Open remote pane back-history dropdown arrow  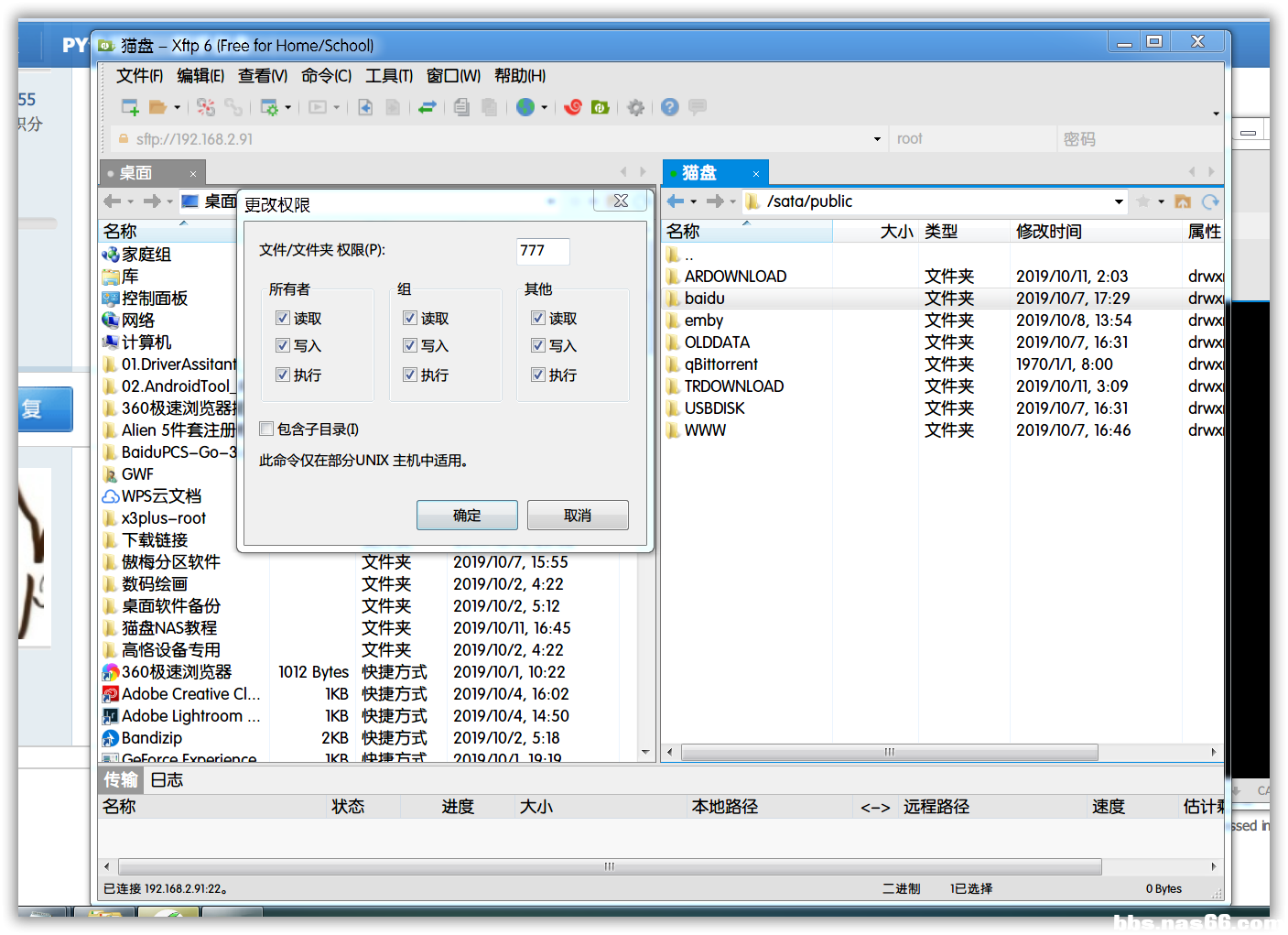click(x=693, y=201)
